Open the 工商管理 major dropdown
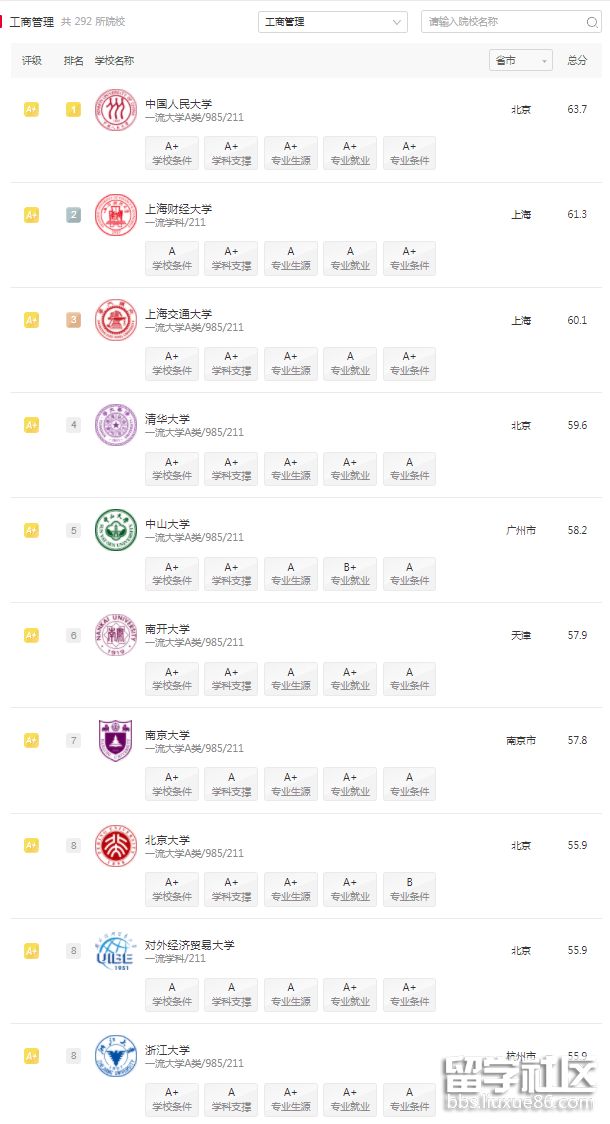The image size is (610, 1124). pyautogui.click(x=332, y=22)
